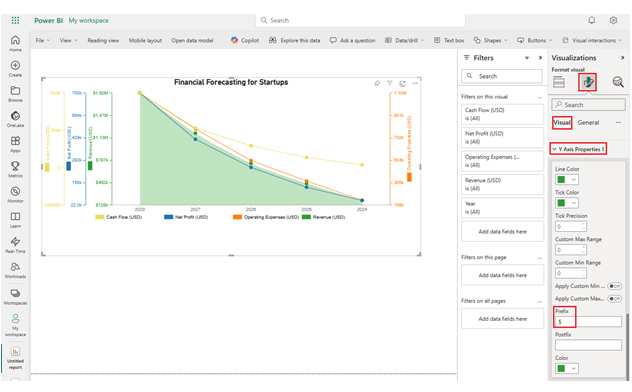Click the Custom Max Range stepper field
The image size is (632, 392).
pos(571,250)
